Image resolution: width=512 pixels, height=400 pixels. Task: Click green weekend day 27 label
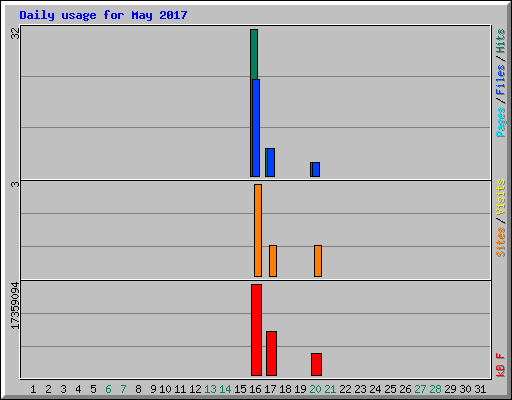420,389
